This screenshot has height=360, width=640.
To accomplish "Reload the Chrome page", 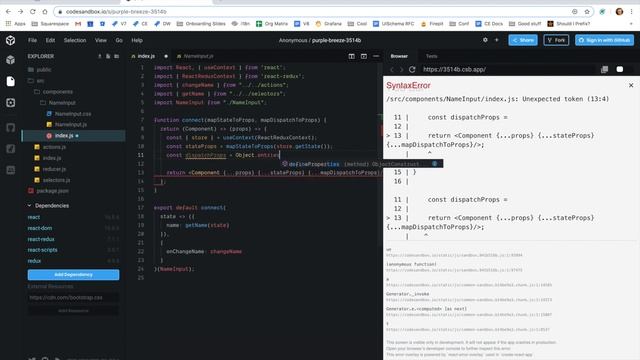I will 33,12.
